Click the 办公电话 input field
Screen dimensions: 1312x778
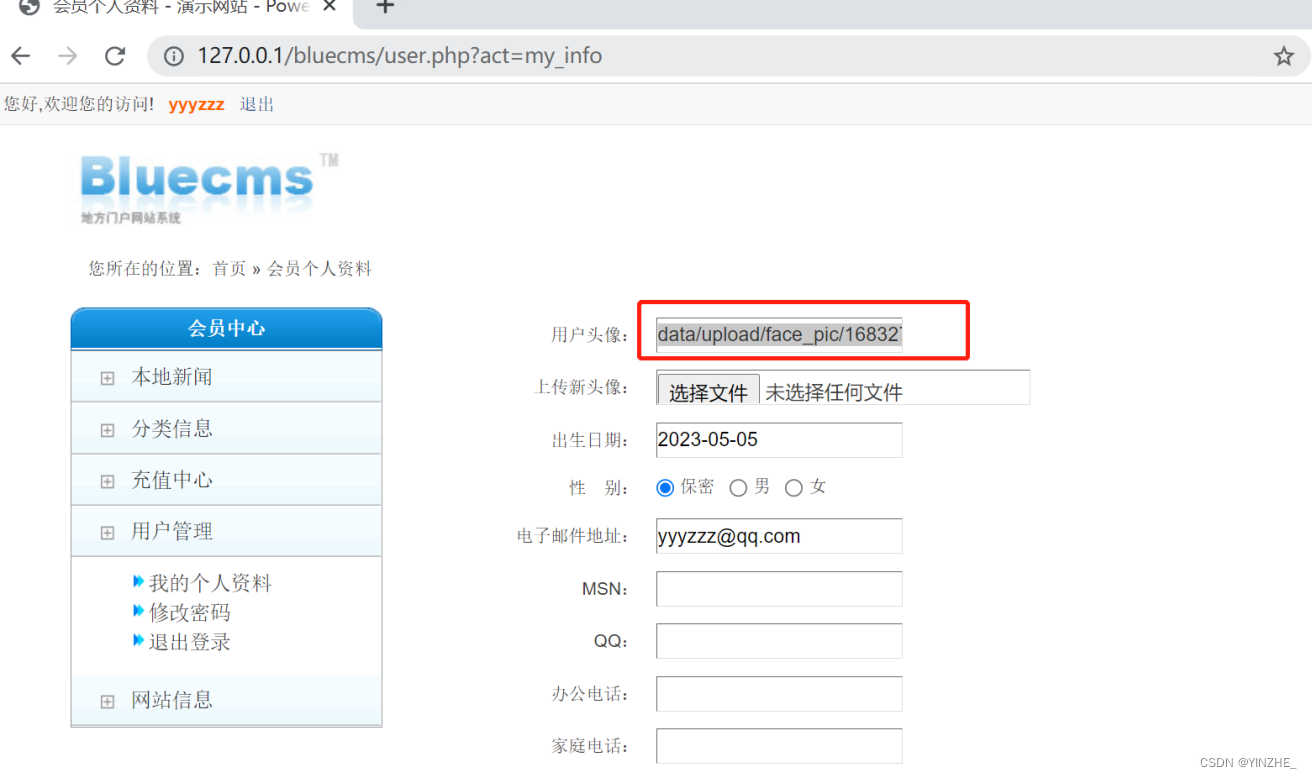tap(779, 694)
